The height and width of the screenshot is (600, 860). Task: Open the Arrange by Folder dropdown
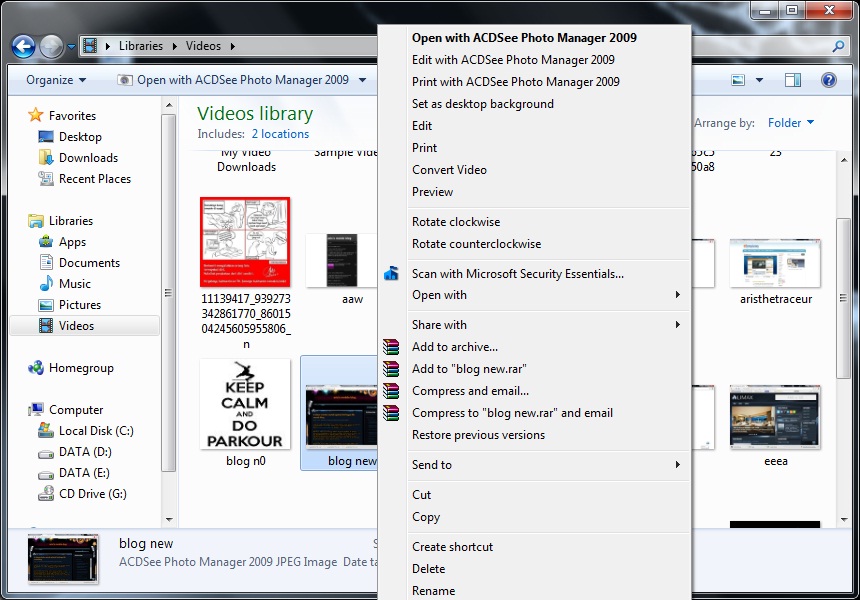790,123
